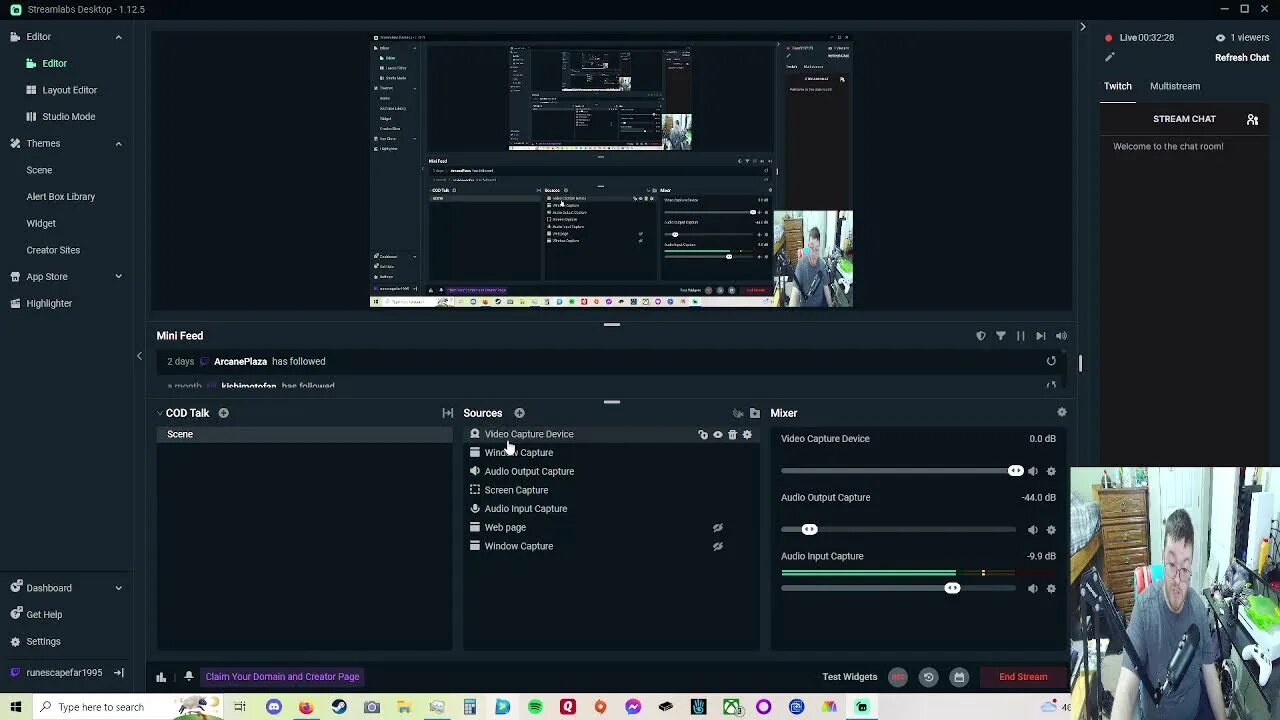Viewport: 1280px width, 720px height.
Task: Open the performance stats bar chart icon
Action: 161,677
